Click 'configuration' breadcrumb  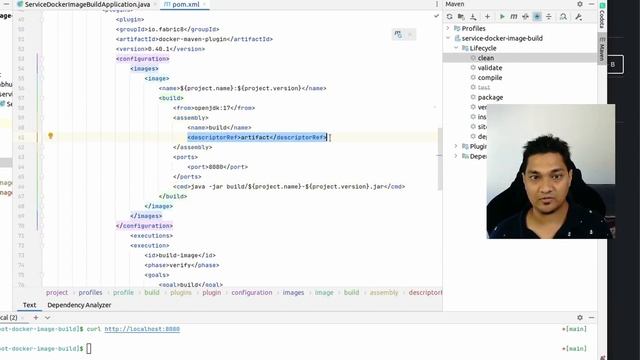(x=252, y=292)
